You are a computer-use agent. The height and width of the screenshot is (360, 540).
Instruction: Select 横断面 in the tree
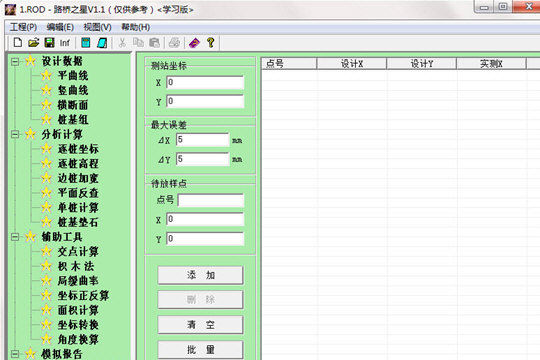pos(73,105)
